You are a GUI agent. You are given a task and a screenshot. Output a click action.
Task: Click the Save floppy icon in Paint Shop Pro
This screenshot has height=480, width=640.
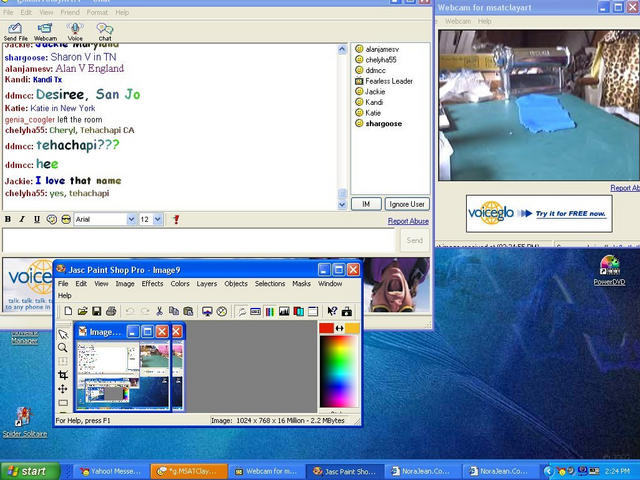[x=97, y=311]
